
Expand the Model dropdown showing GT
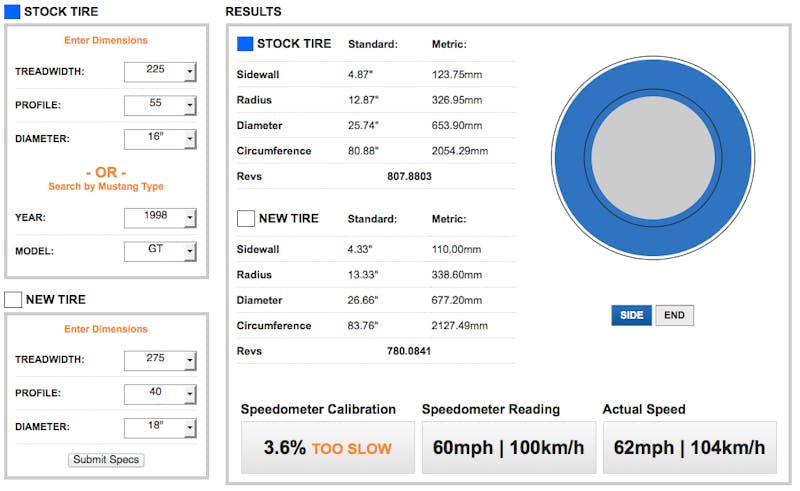(160, 251)
